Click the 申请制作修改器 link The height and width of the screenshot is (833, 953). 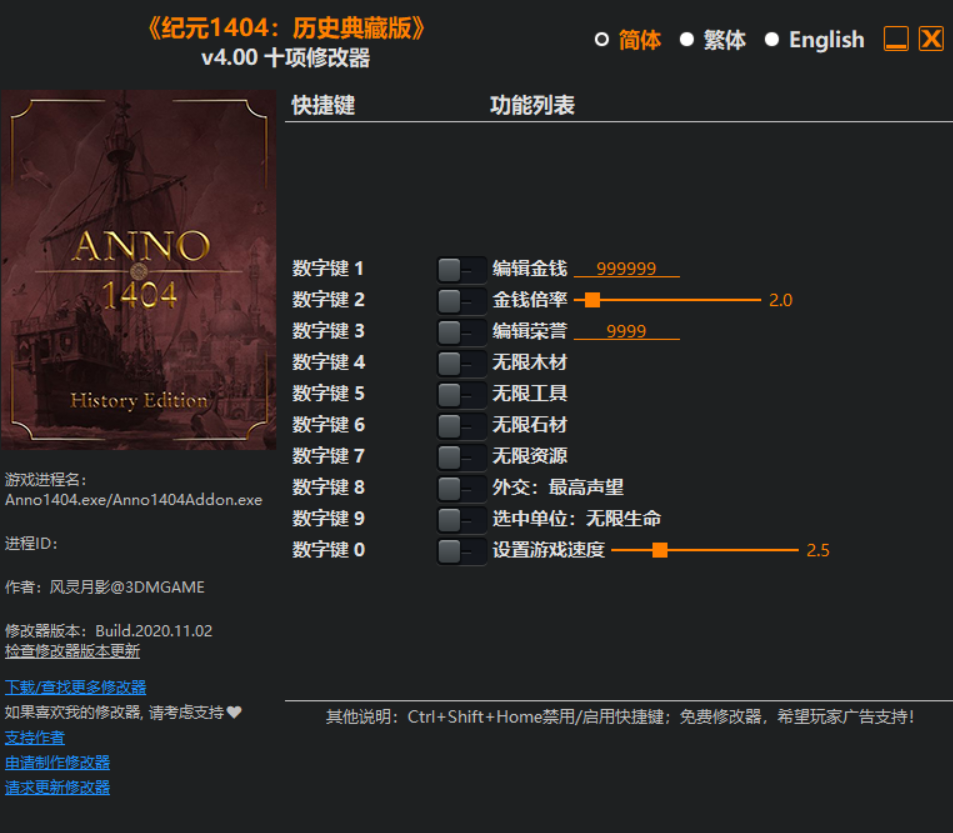[57, 763]
